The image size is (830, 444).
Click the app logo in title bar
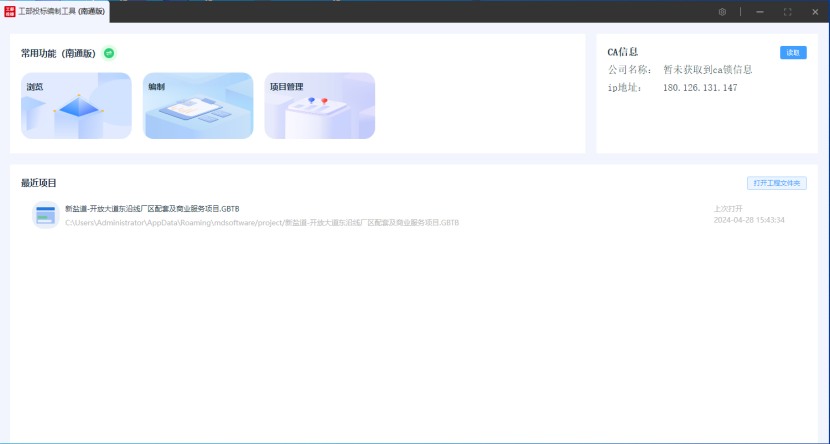[9, 11]
